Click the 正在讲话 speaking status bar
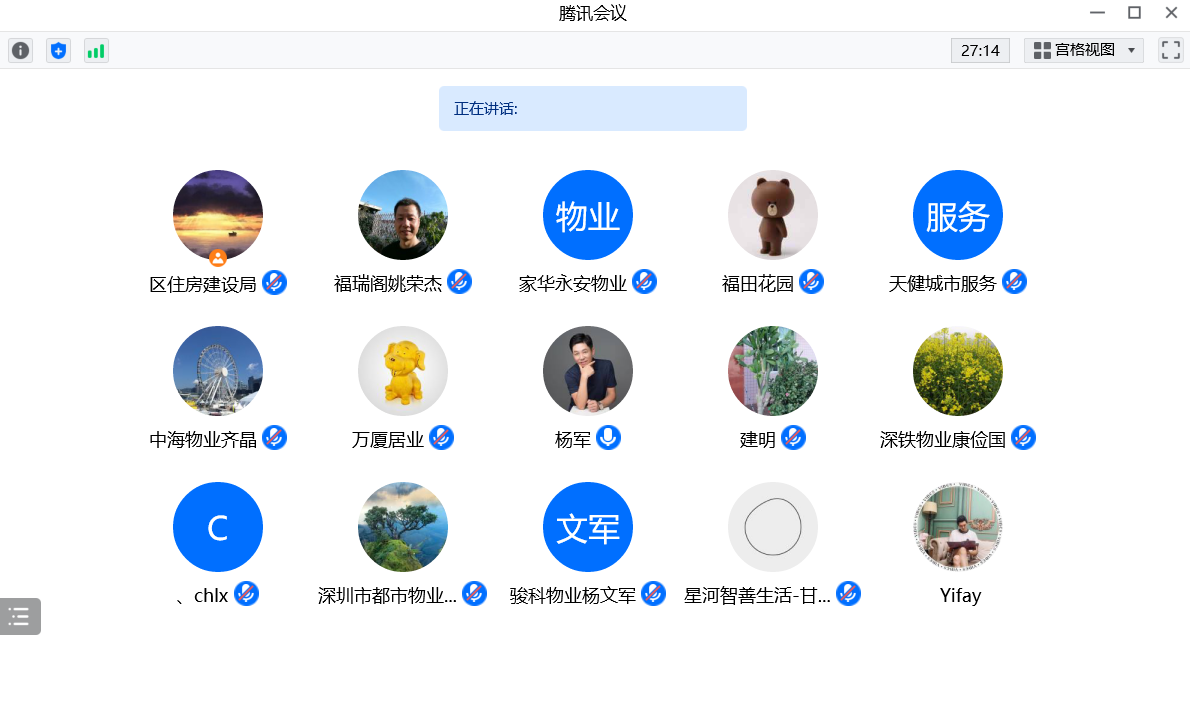Screen dimensions: 1190x705 click(593, 109)
